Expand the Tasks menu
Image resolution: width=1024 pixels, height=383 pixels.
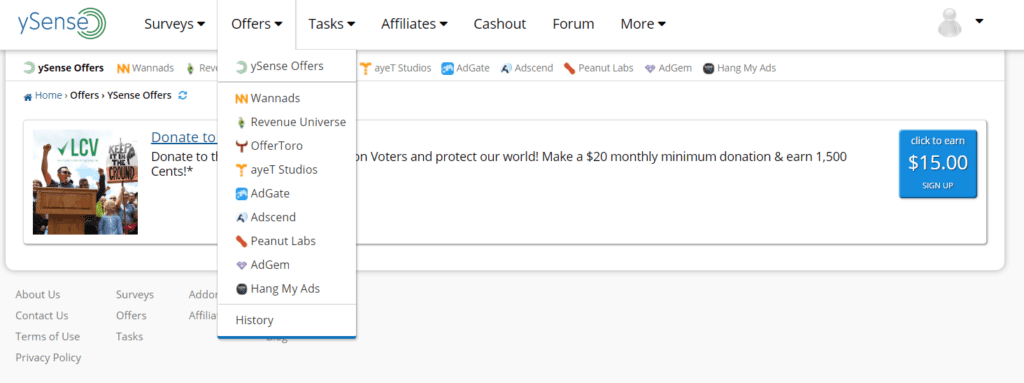[x=332, y=24]
